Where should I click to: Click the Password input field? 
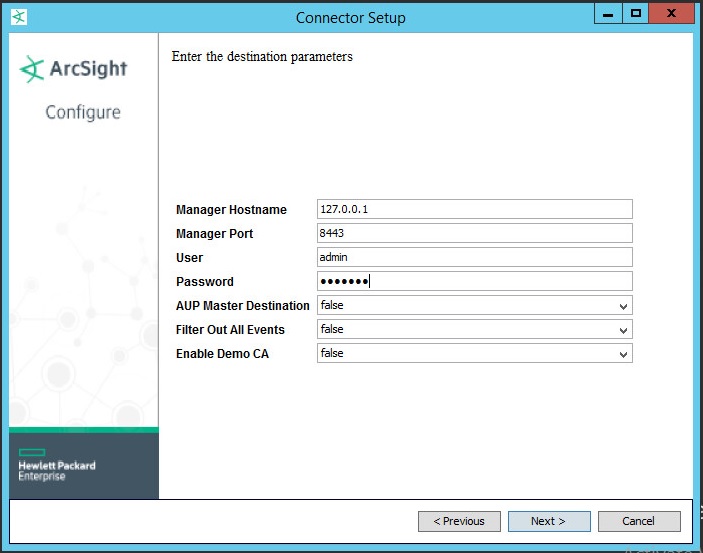474,281
